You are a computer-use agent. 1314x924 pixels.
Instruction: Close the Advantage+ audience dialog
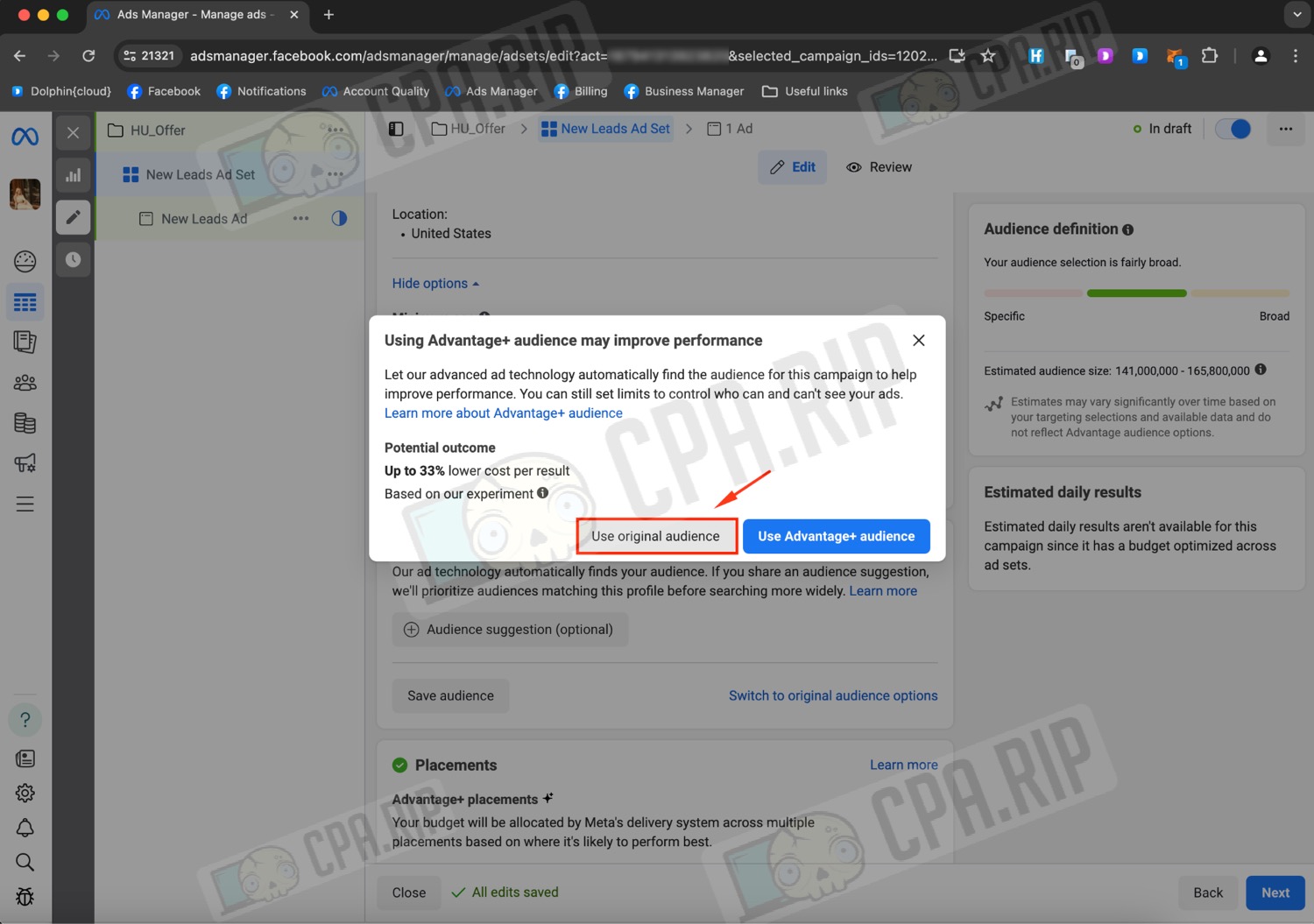point(919,340)
